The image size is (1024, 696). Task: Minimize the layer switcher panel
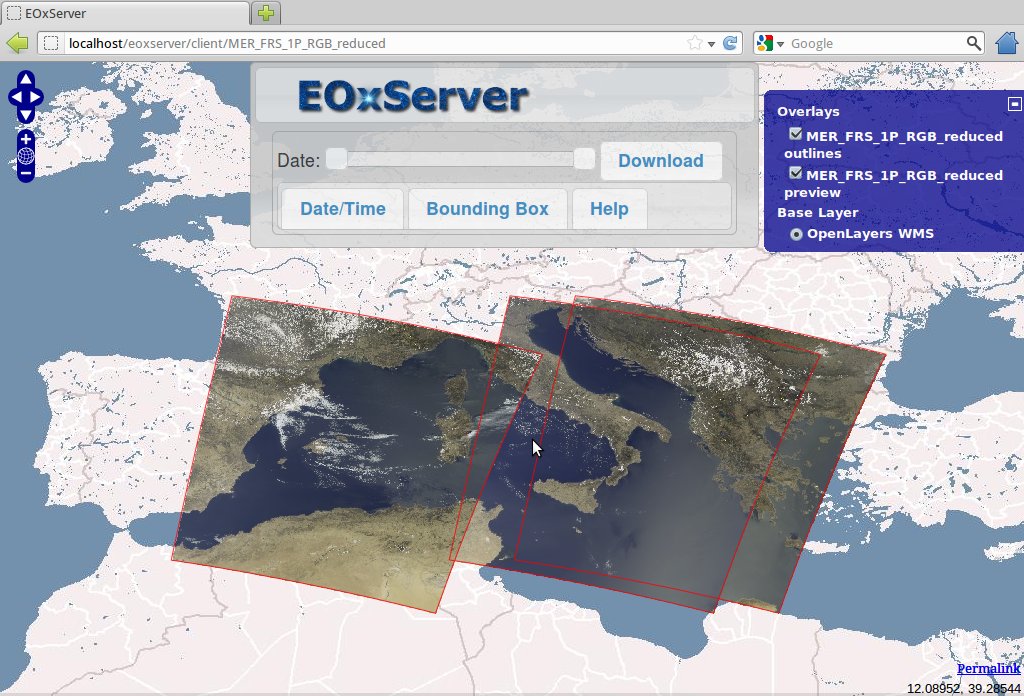[1014, 104]
